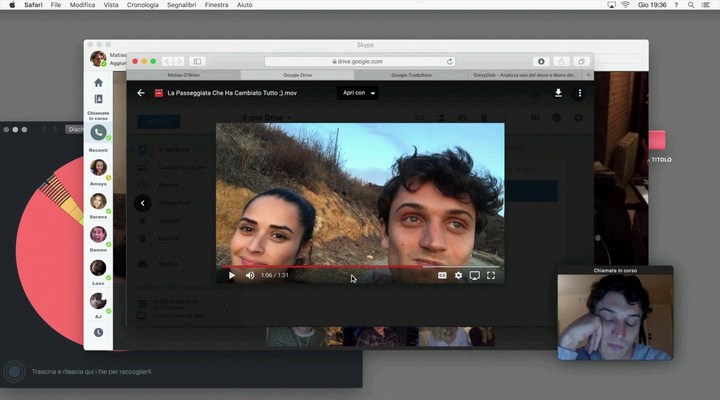Click the DaisyDisk collector drop target circle
This screenshot has height=400, width=720.
14,371
